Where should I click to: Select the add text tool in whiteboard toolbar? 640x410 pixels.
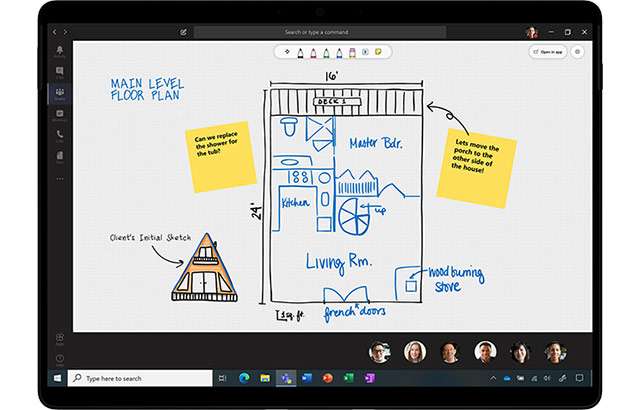[x=365, y=52]
